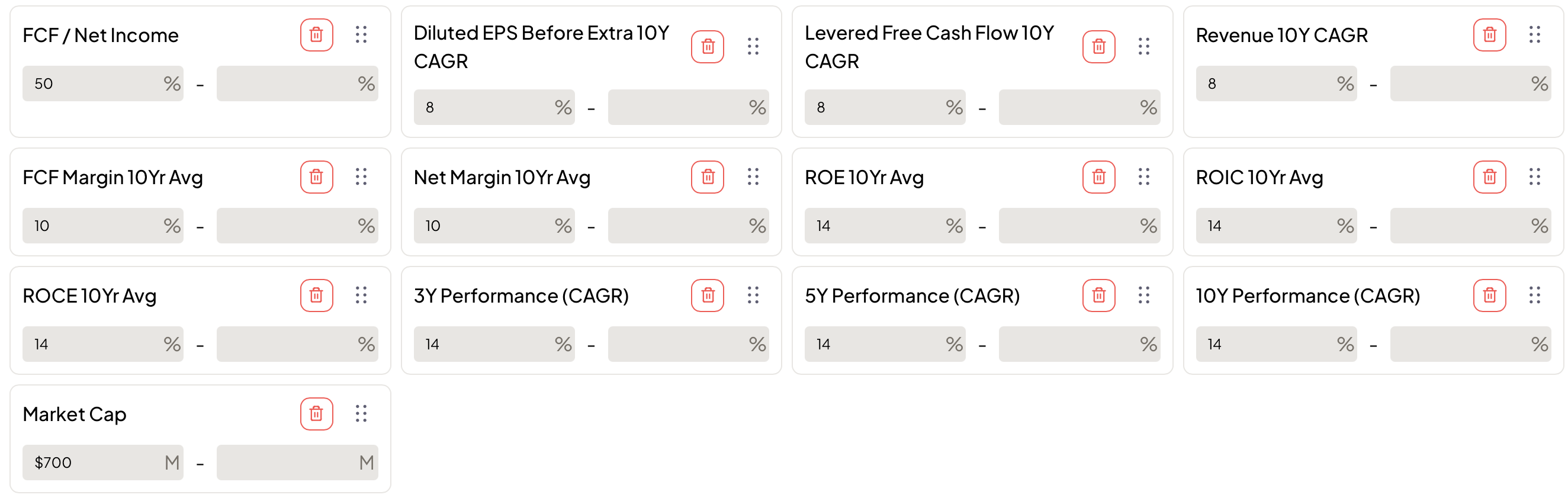The image size is (1568, 501).
Task: Trash the Diluted EPS Before Extra filter
Action: point(707,46)
